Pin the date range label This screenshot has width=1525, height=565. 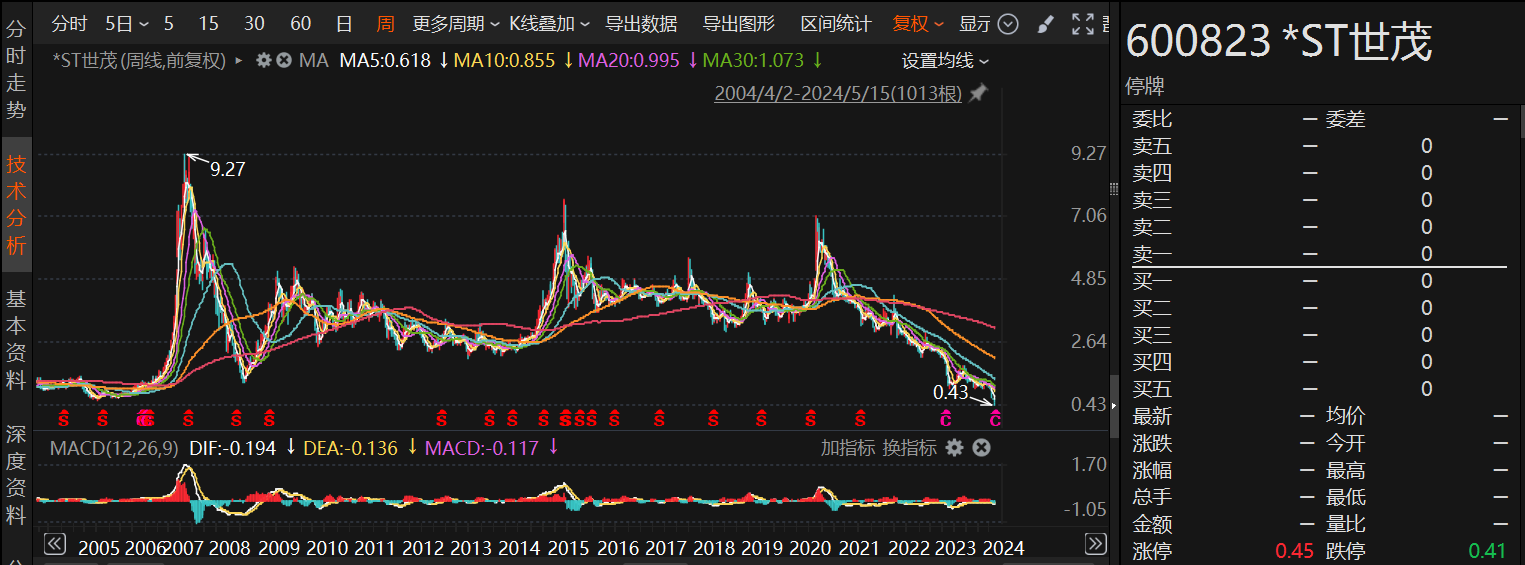click(x=978, y=94)
